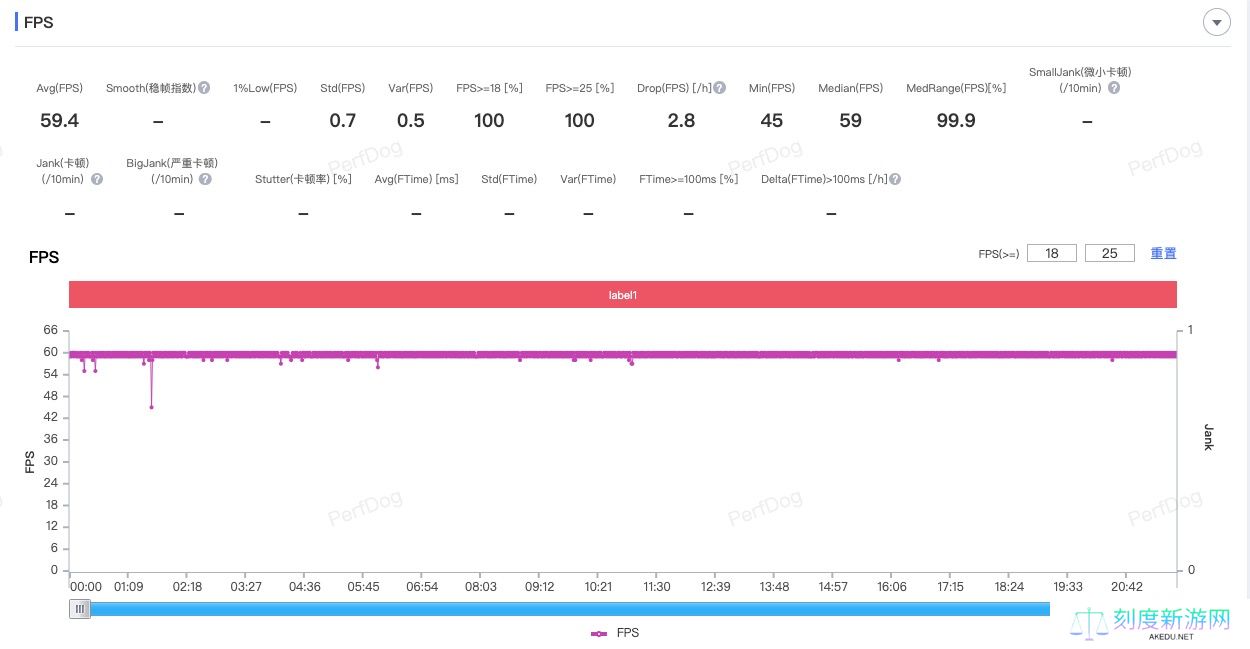1250x649 pixels.
Task: Click the Jank(卡顿) question mark icon
Action: pos(97,179)
